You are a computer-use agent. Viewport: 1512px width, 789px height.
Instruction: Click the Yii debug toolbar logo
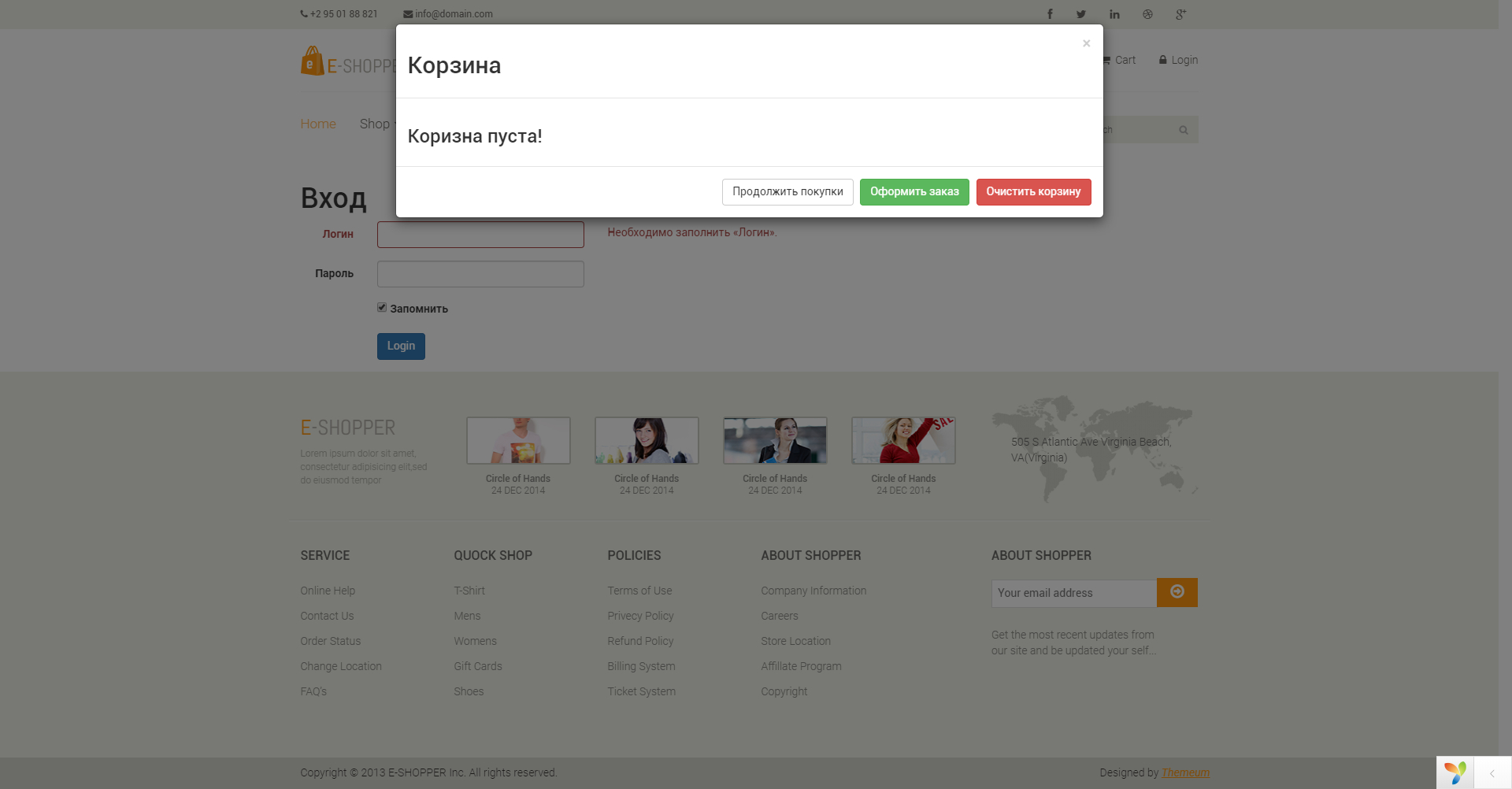[1455, 772]
